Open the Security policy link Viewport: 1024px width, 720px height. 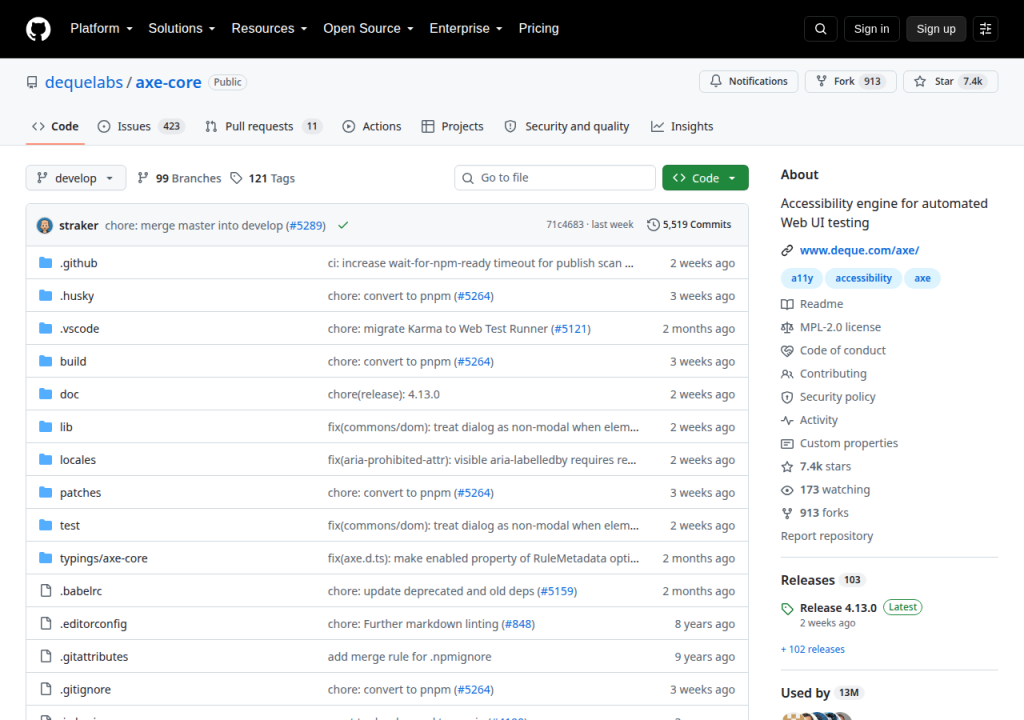tap(828, 397)
